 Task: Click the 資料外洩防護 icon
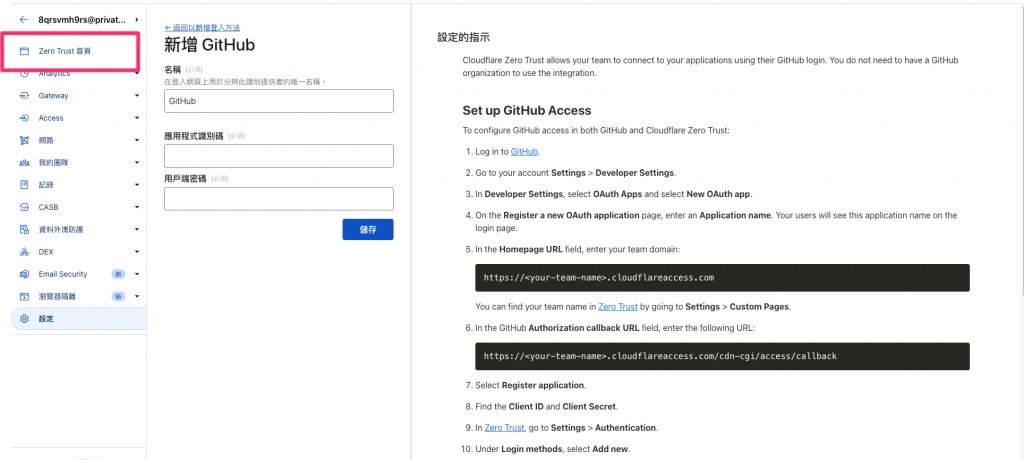pyautogui.click(x=24, y=229)
